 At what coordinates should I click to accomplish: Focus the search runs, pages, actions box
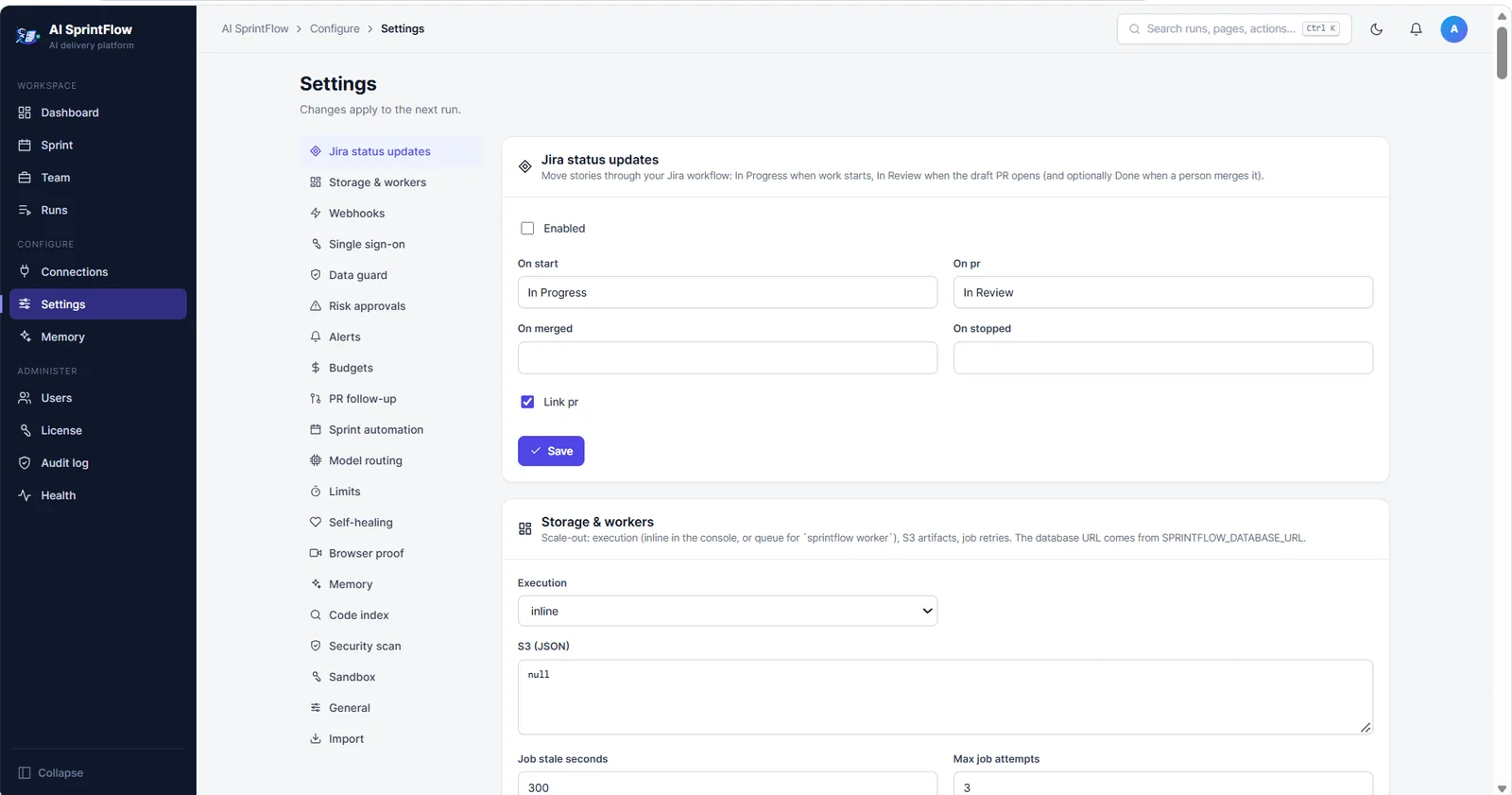(1234, 29)
